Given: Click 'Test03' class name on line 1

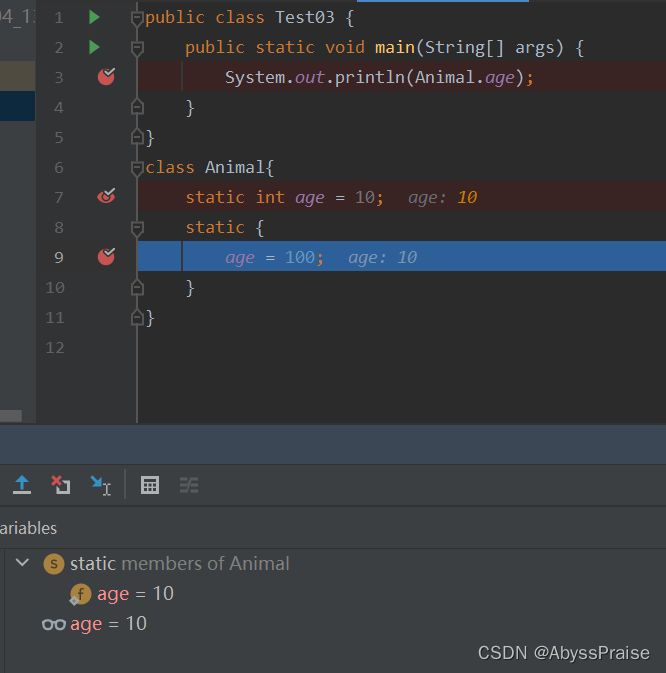Looking at the screenshot, I should click(305, 18).
